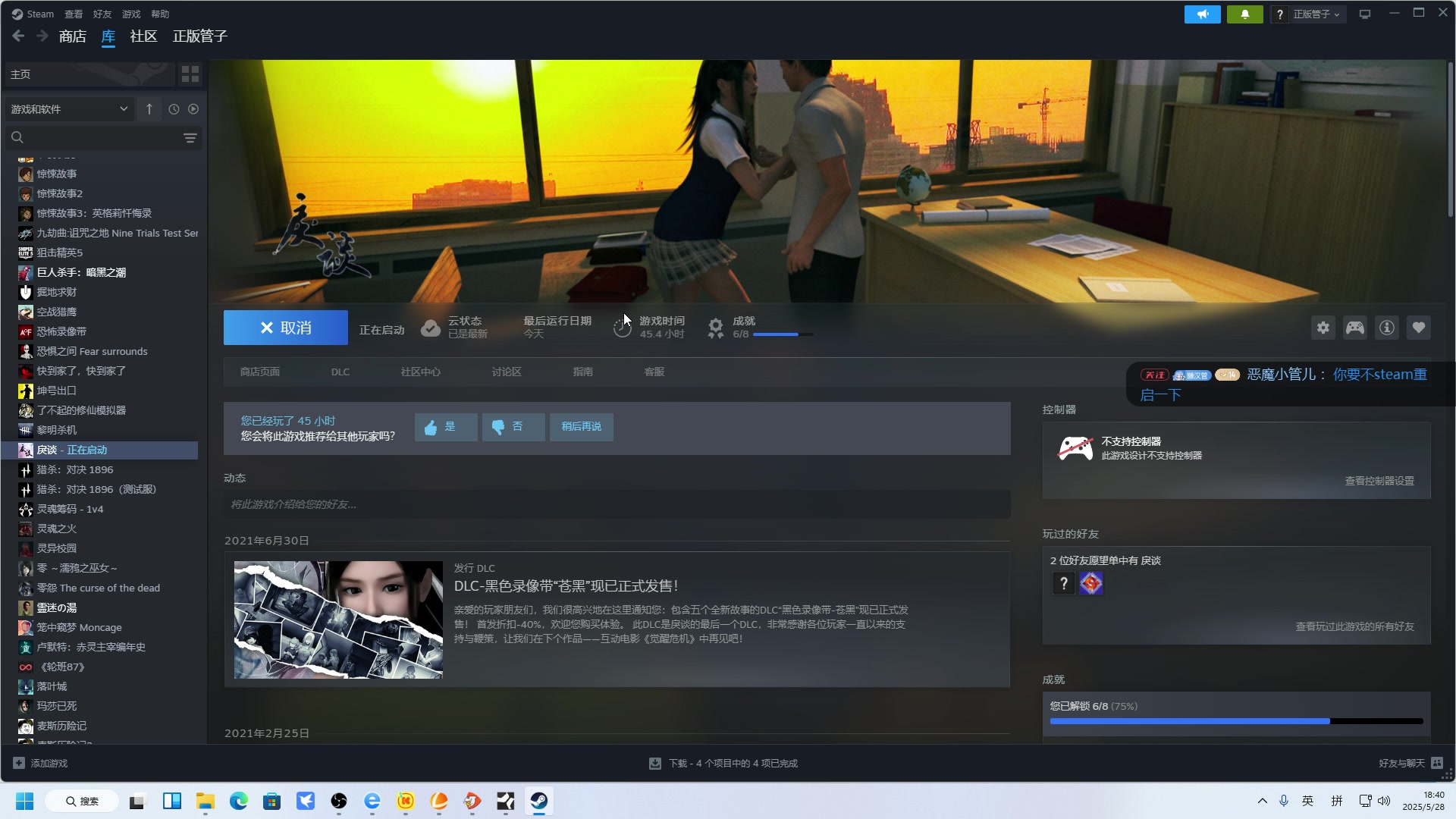
Task: Open 指南 tab
Action: click(x=583, y=372)
